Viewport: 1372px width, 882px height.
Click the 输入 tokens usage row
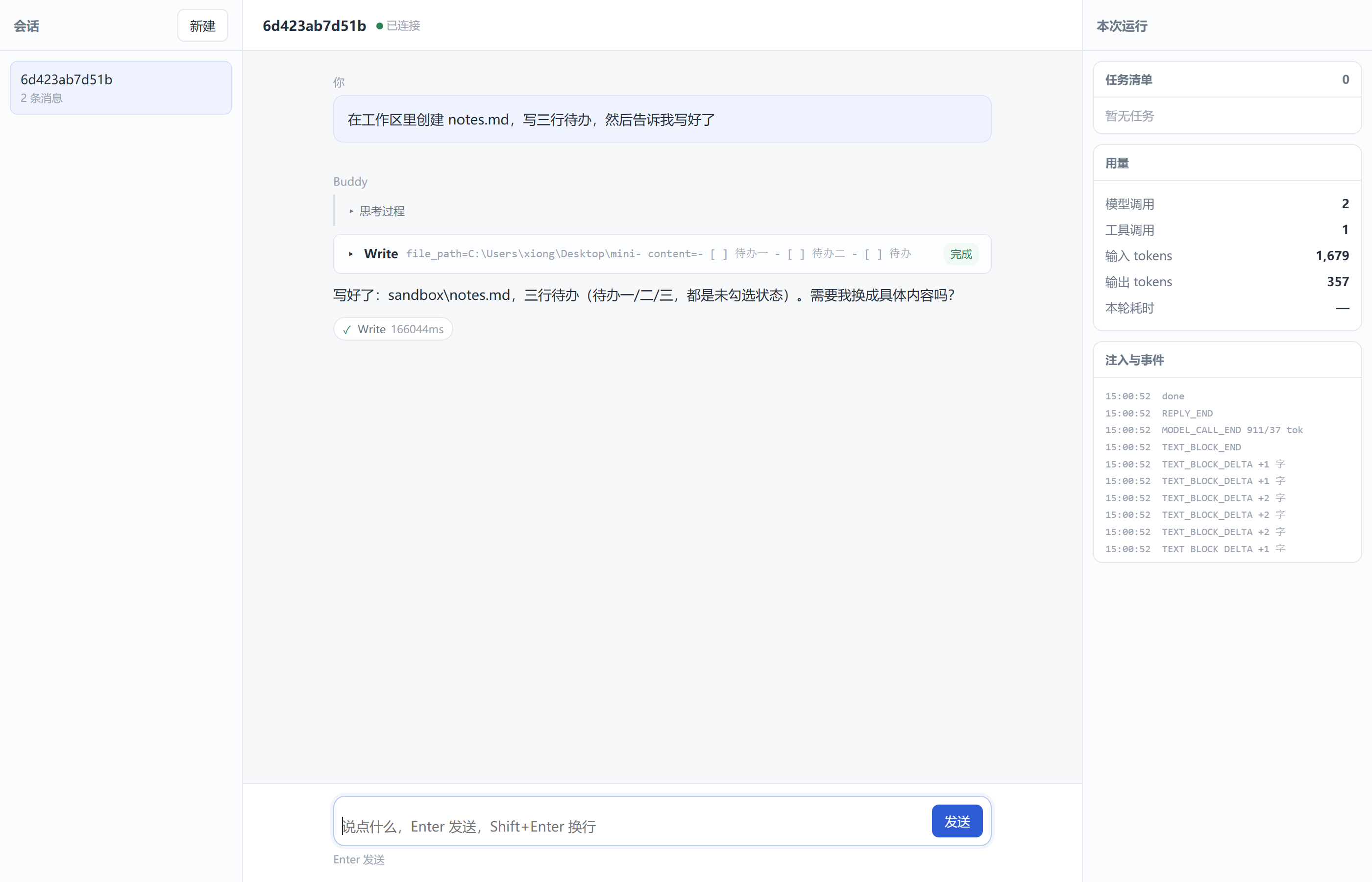click(1226, 256)
